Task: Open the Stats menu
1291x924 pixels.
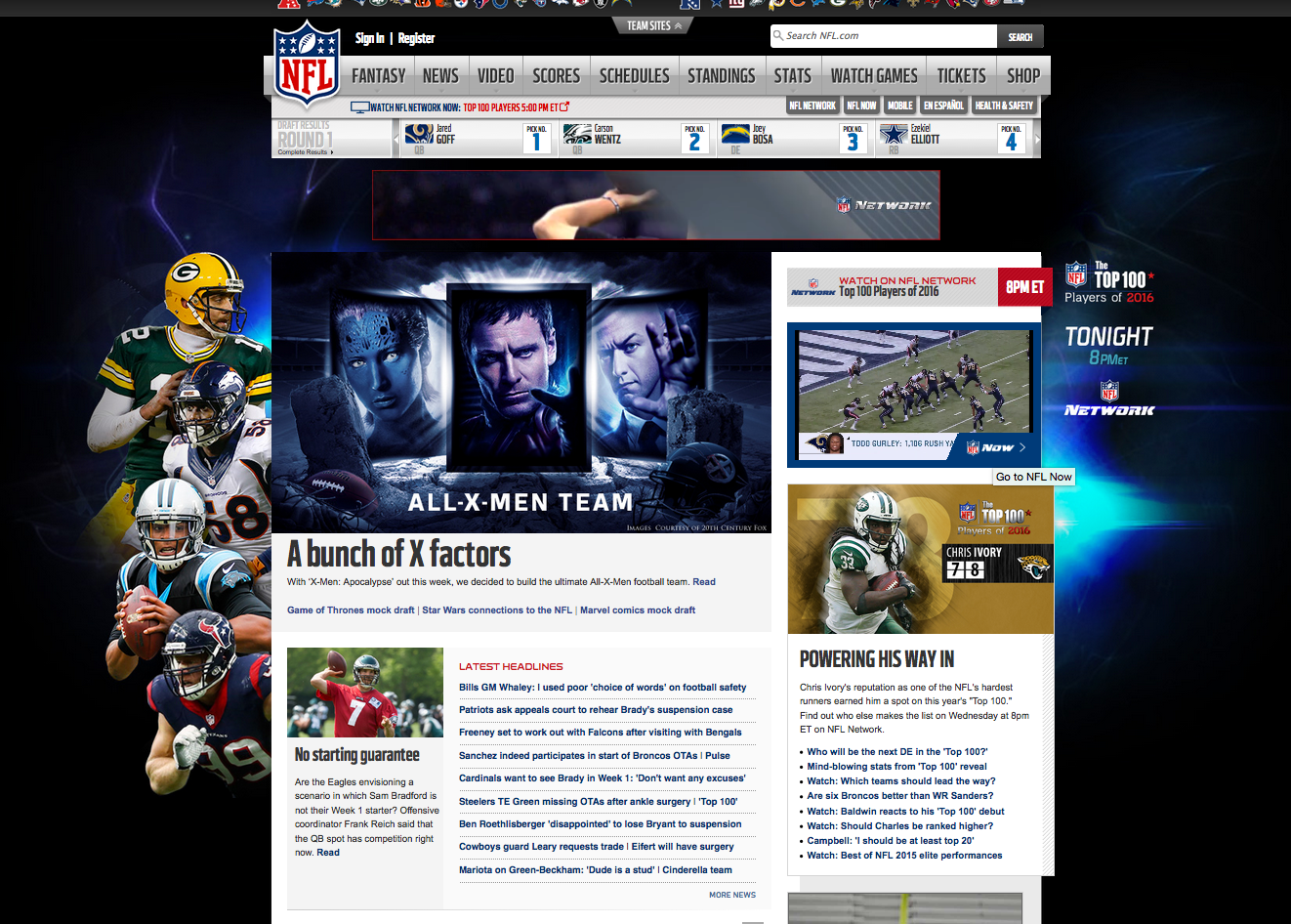Action: (793, 75)
